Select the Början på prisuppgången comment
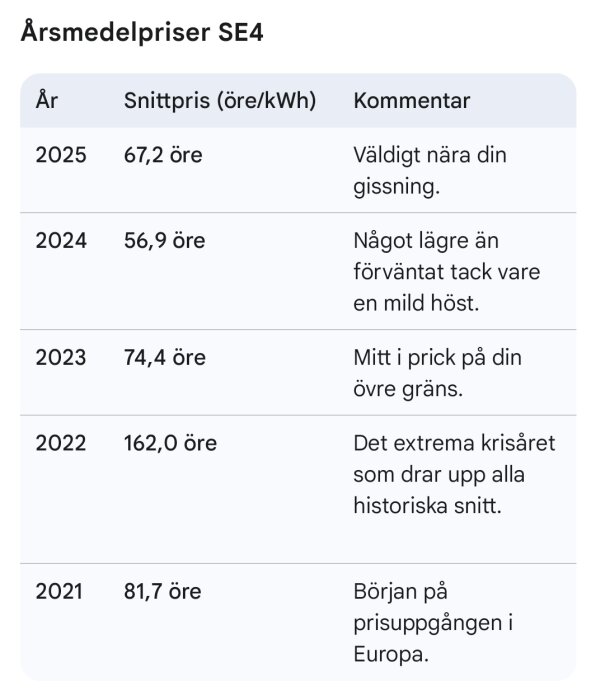Screen dimensions: 605x700 point(433,623)
